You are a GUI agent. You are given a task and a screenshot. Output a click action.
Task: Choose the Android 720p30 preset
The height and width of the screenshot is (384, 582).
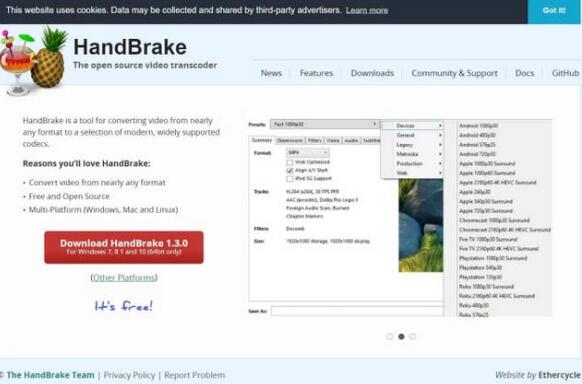coord(477,154)
